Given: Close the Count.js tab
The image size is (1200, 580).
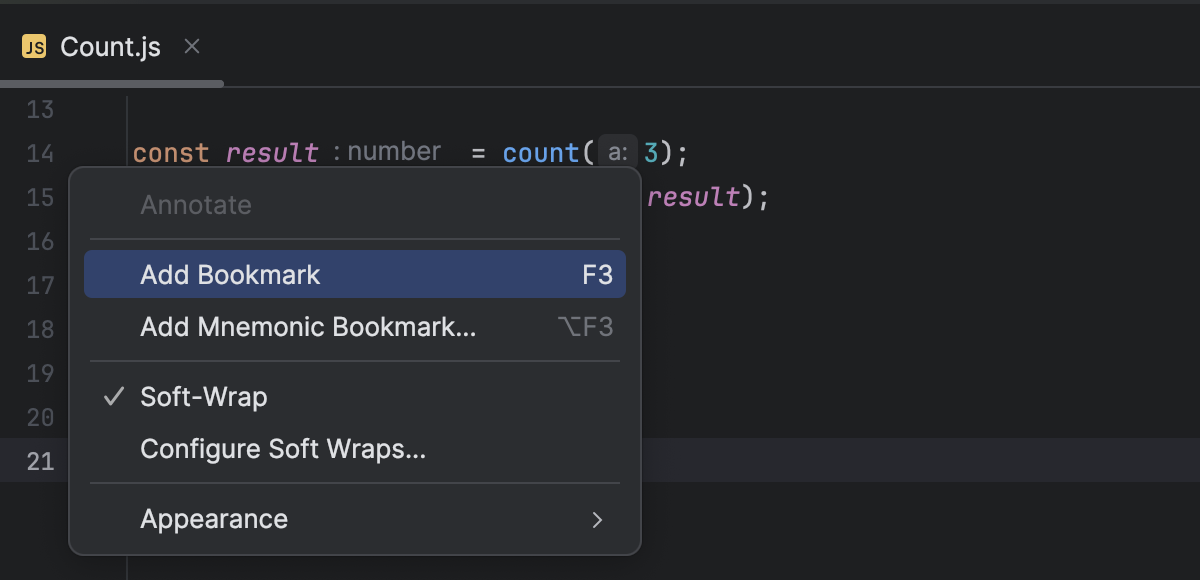Looking at the screenshot, I should [191, 45].
